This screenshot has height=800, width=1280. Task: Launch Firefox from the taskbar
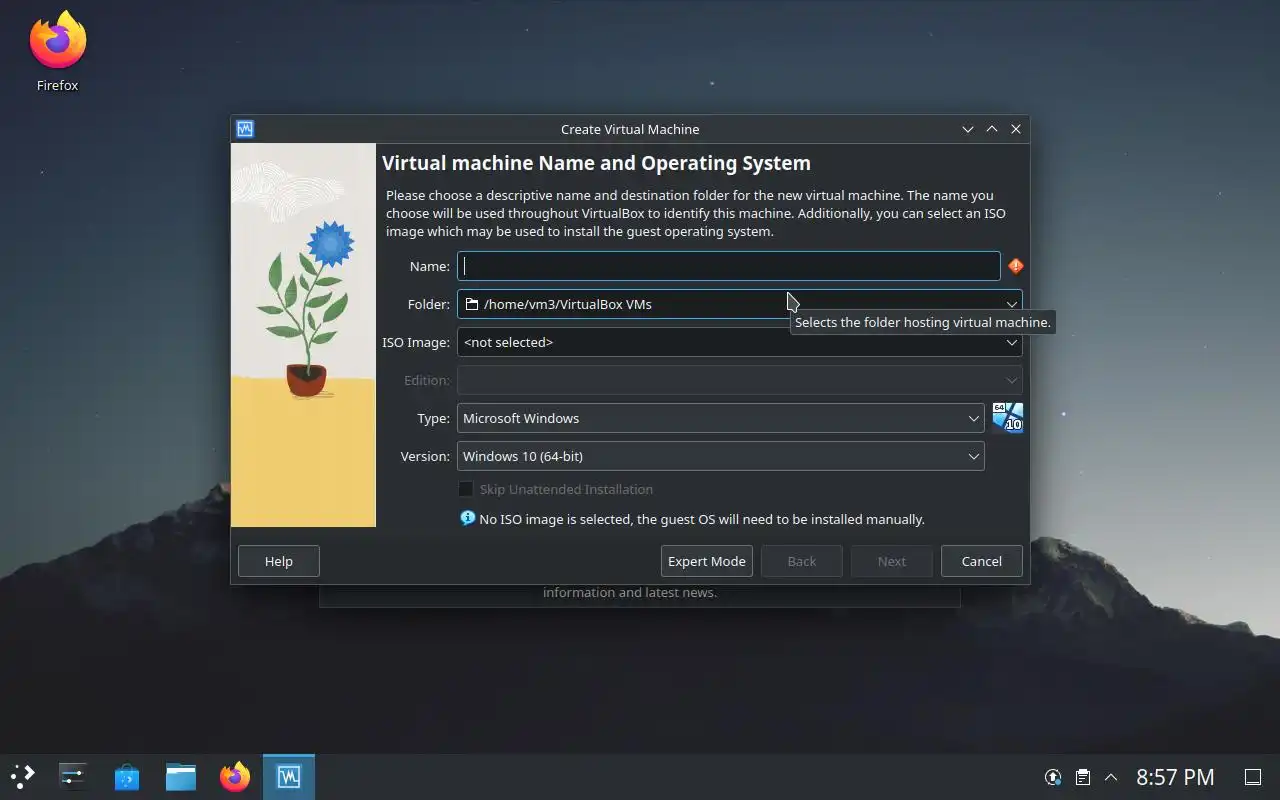[235, 776]
